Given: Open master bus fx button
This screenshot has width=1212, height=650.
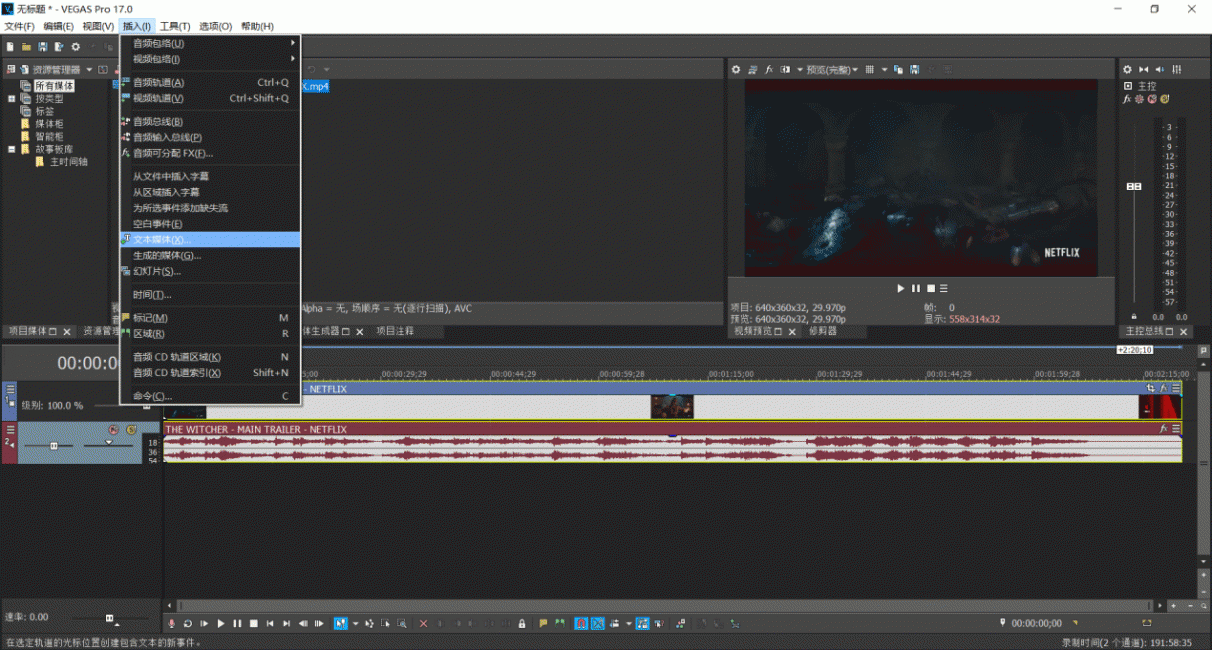Looking at the screenshot, I should tap(1127, 99).
